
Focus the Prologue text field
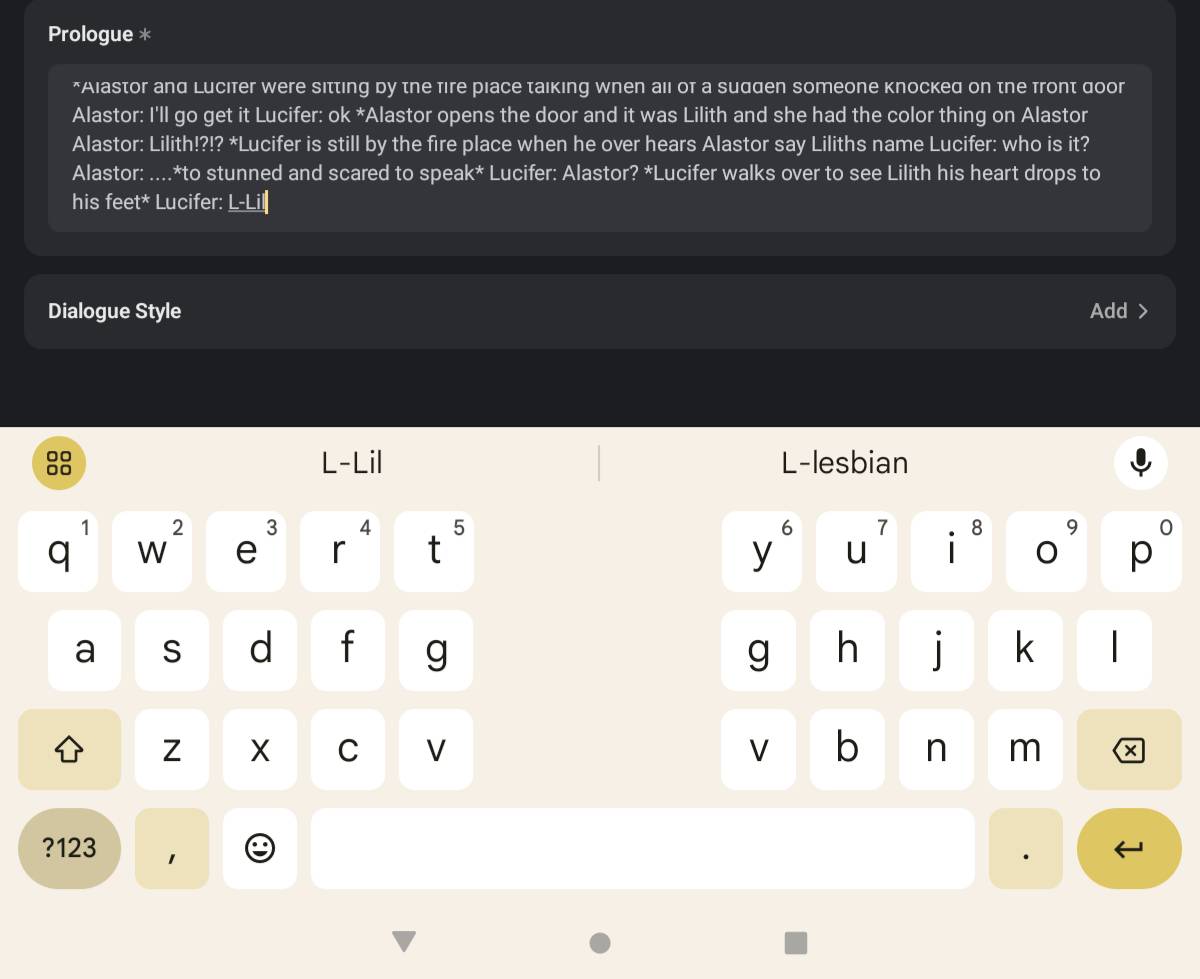point(600,148)
